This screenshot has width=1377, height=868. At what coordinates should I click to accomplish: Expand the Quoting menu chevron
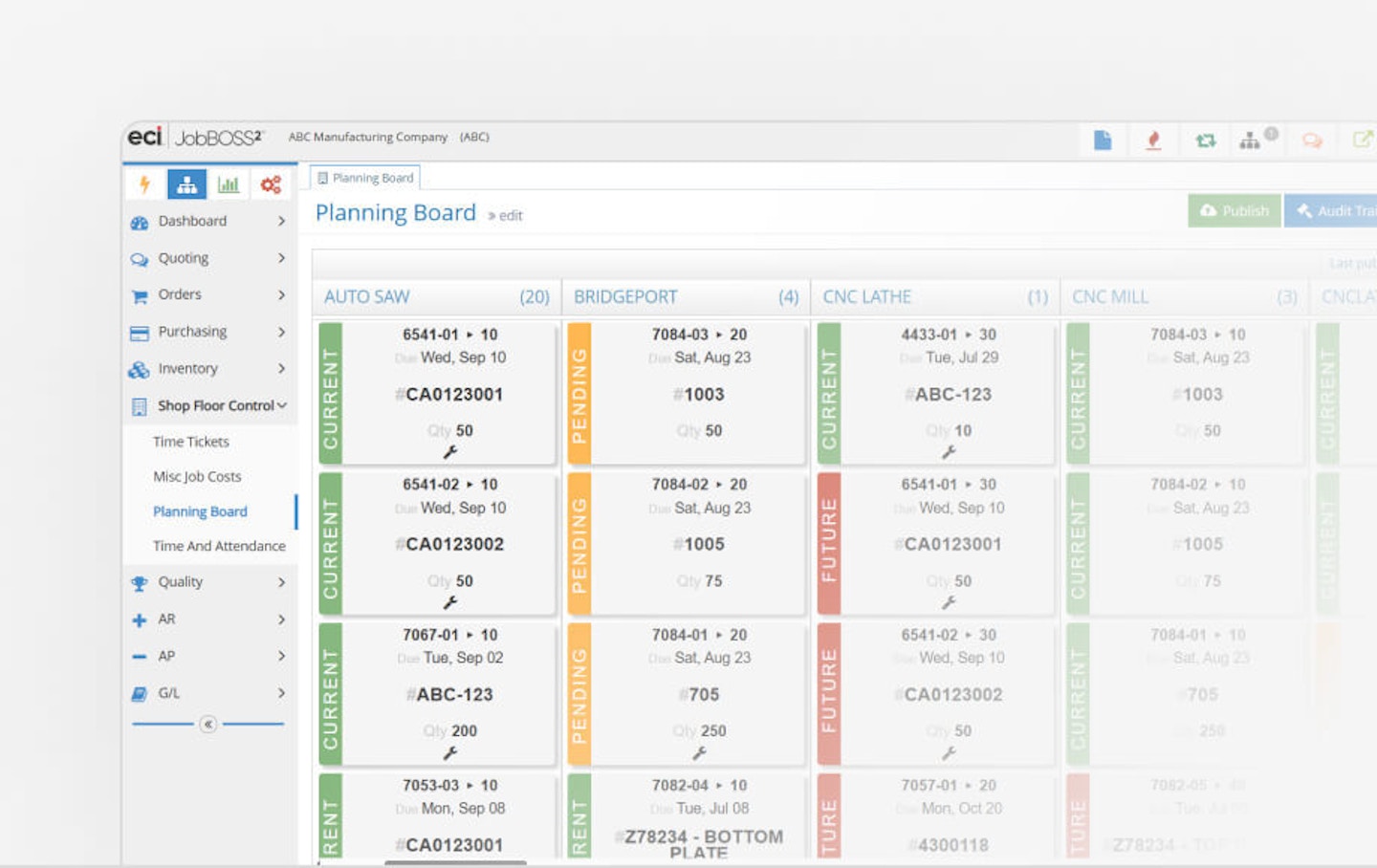tap(281, 258)
